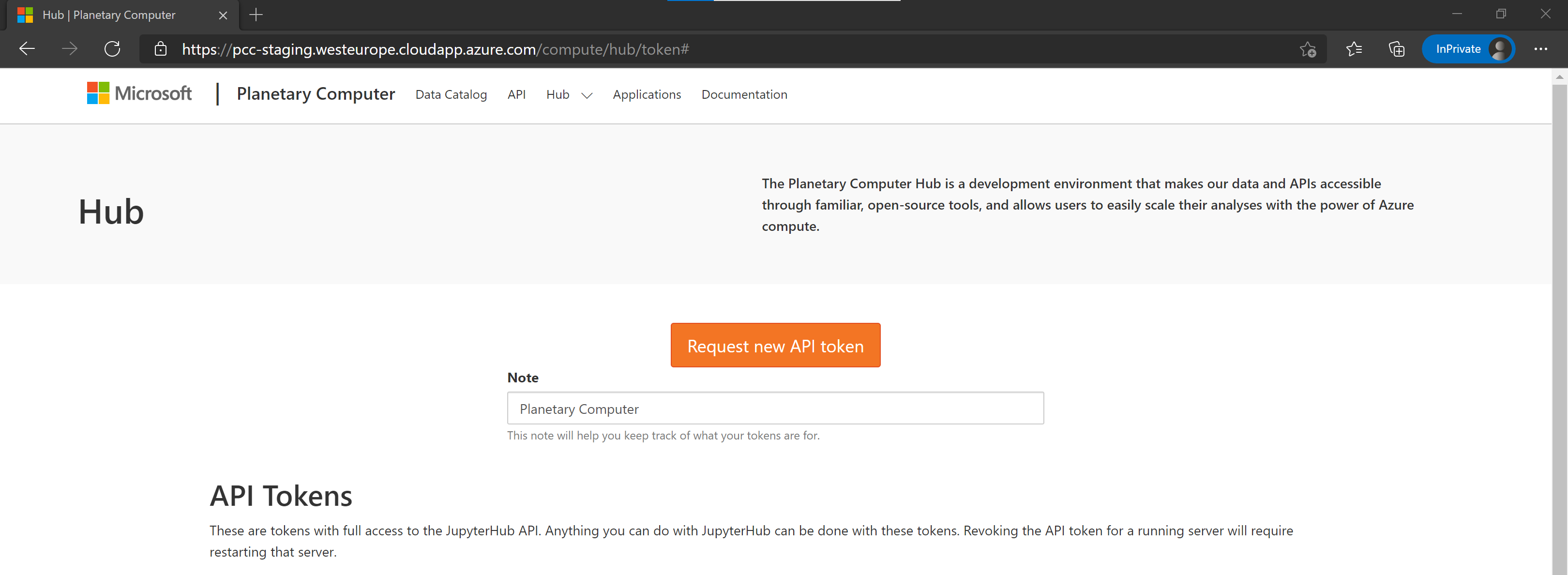This screenshot has width=1568, height=575.
Task: Click the vertical page scrollbar
Action: (x=1561, y=304)
